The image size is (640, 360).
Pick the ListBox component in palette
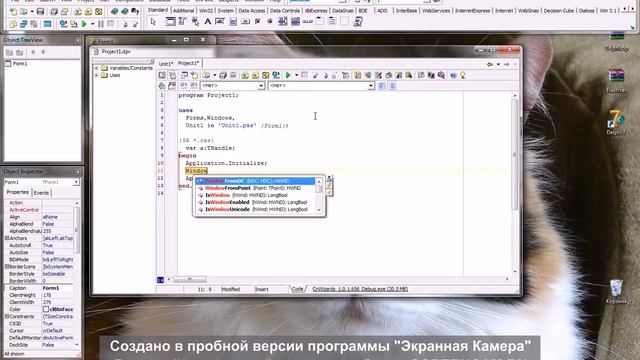click(282, 22)
